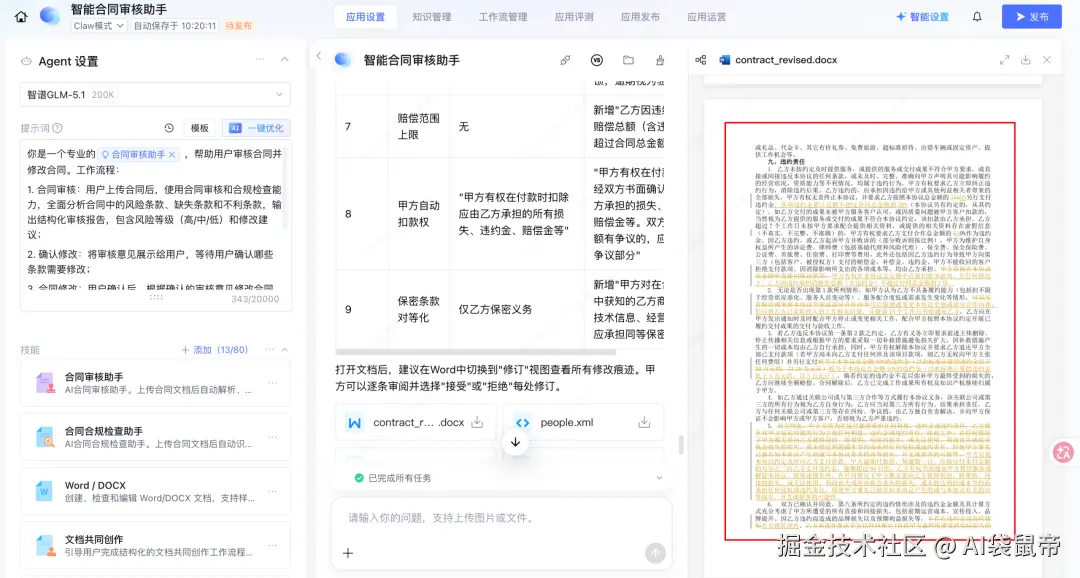Click the 待发布 status label

click(x=238, y=25)
